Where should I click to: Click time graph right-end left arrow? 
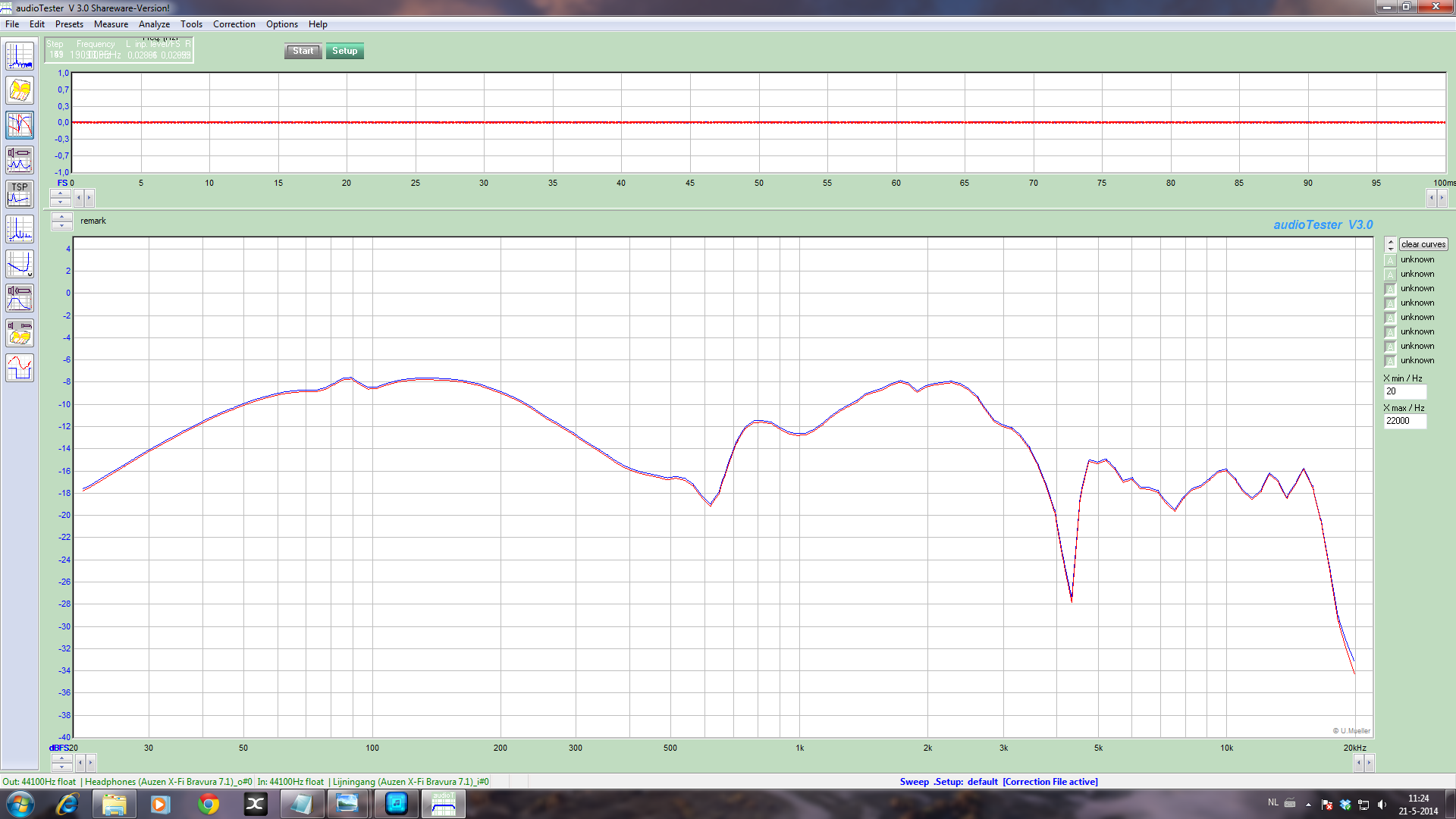1432,198
